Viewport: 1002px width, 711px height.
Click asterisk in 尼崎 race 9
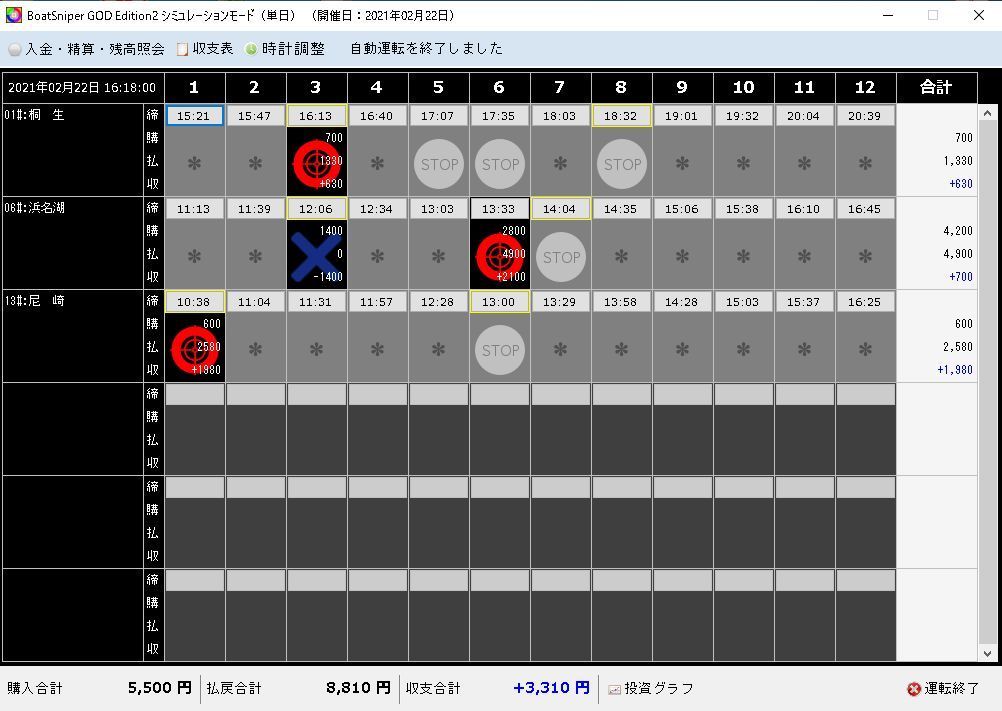coord(682,350)
